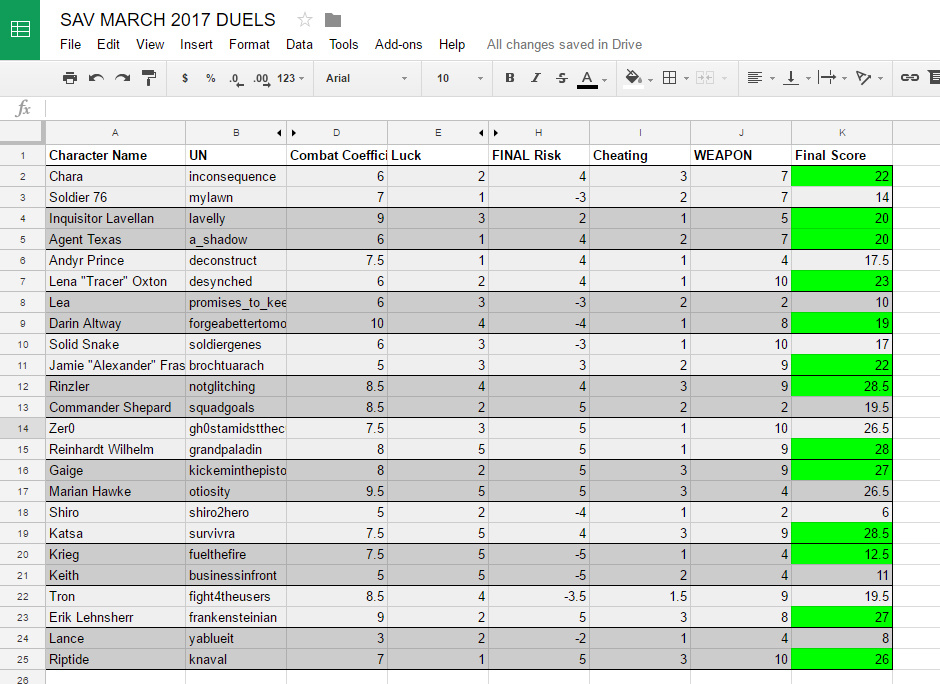Screen dimensions: 940x684
Task: Open the vertical align dropdown
Action: coord(797,78)
